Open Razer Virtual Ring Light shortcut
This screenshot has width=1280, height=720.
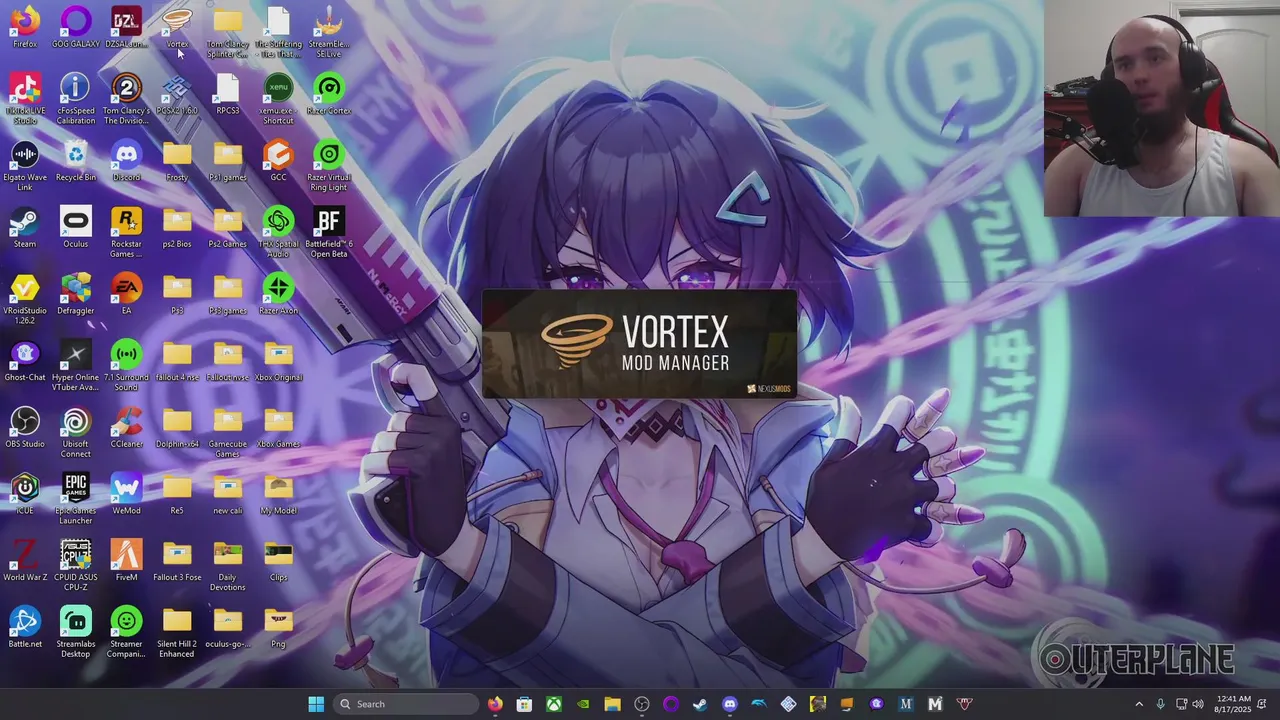click(x=329, y=166)
